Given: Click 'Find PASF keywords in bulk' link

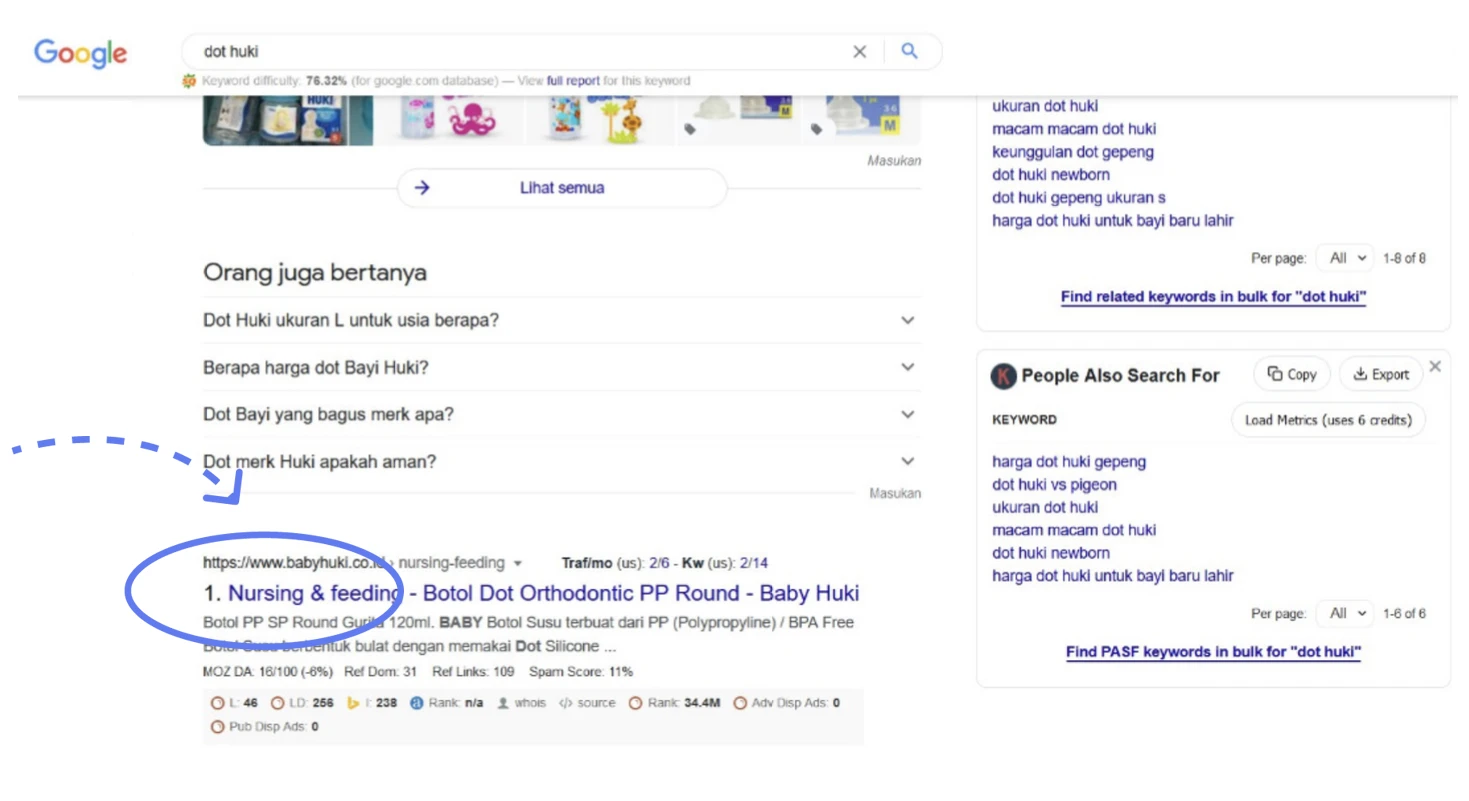Looking at the screenshot, I should click(1213, 652).
